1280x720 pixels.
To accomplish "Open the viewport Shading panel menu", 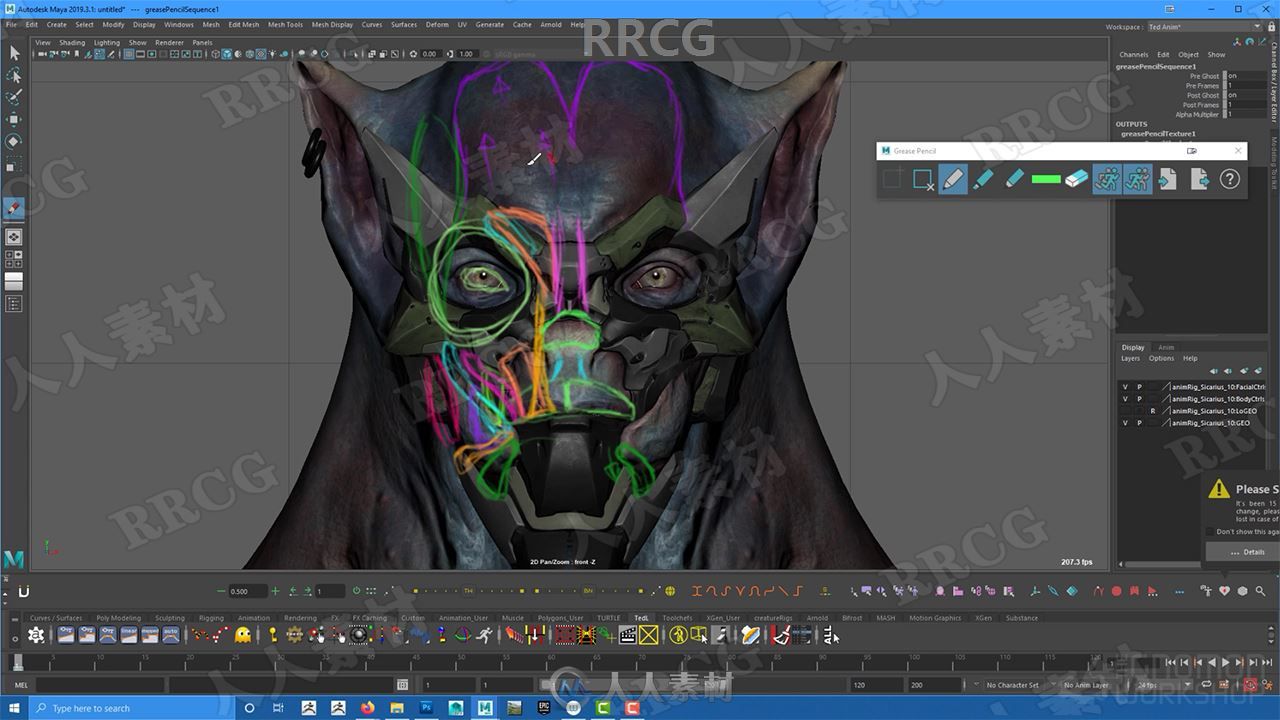I will click(72, 43).
